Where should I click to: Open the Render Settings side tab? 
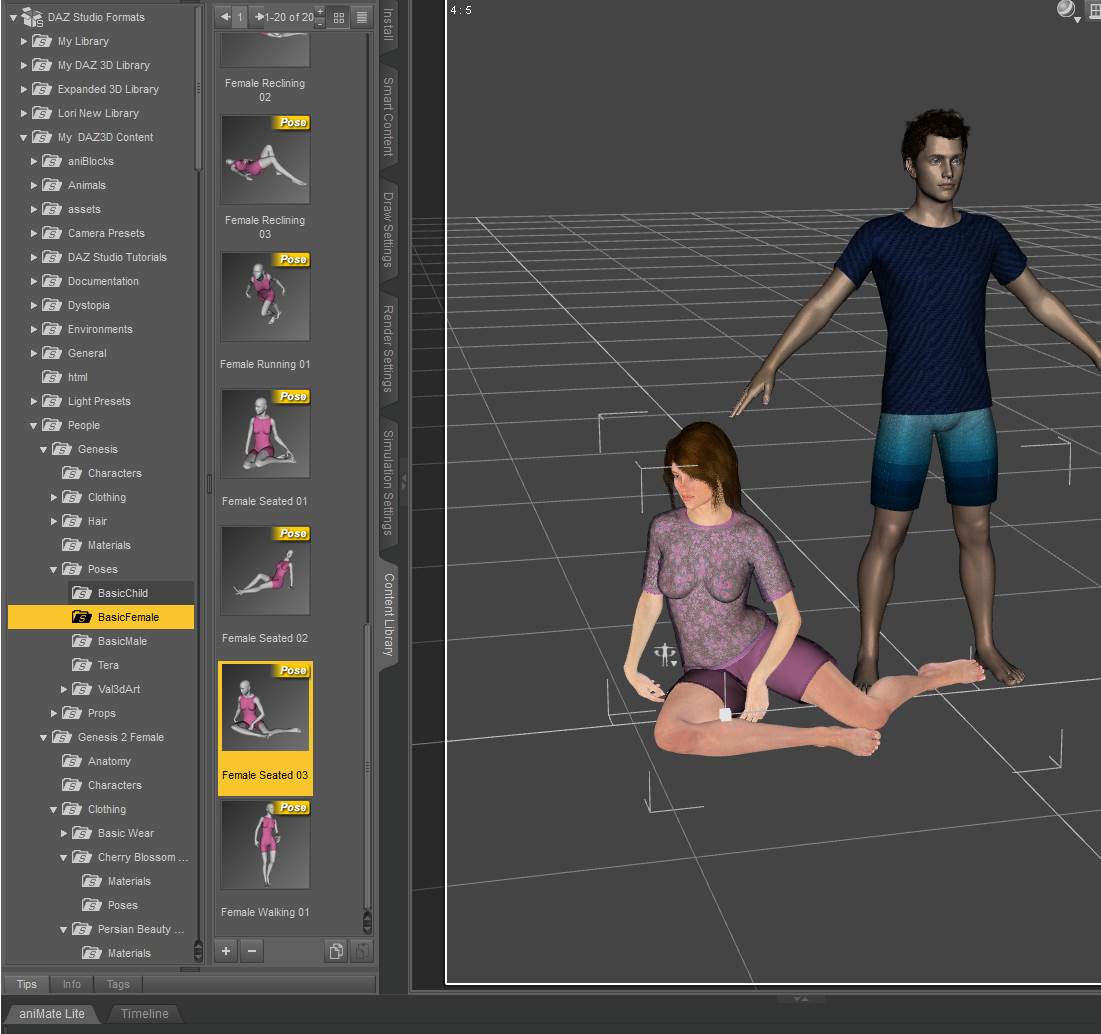(x=388, y=348)
